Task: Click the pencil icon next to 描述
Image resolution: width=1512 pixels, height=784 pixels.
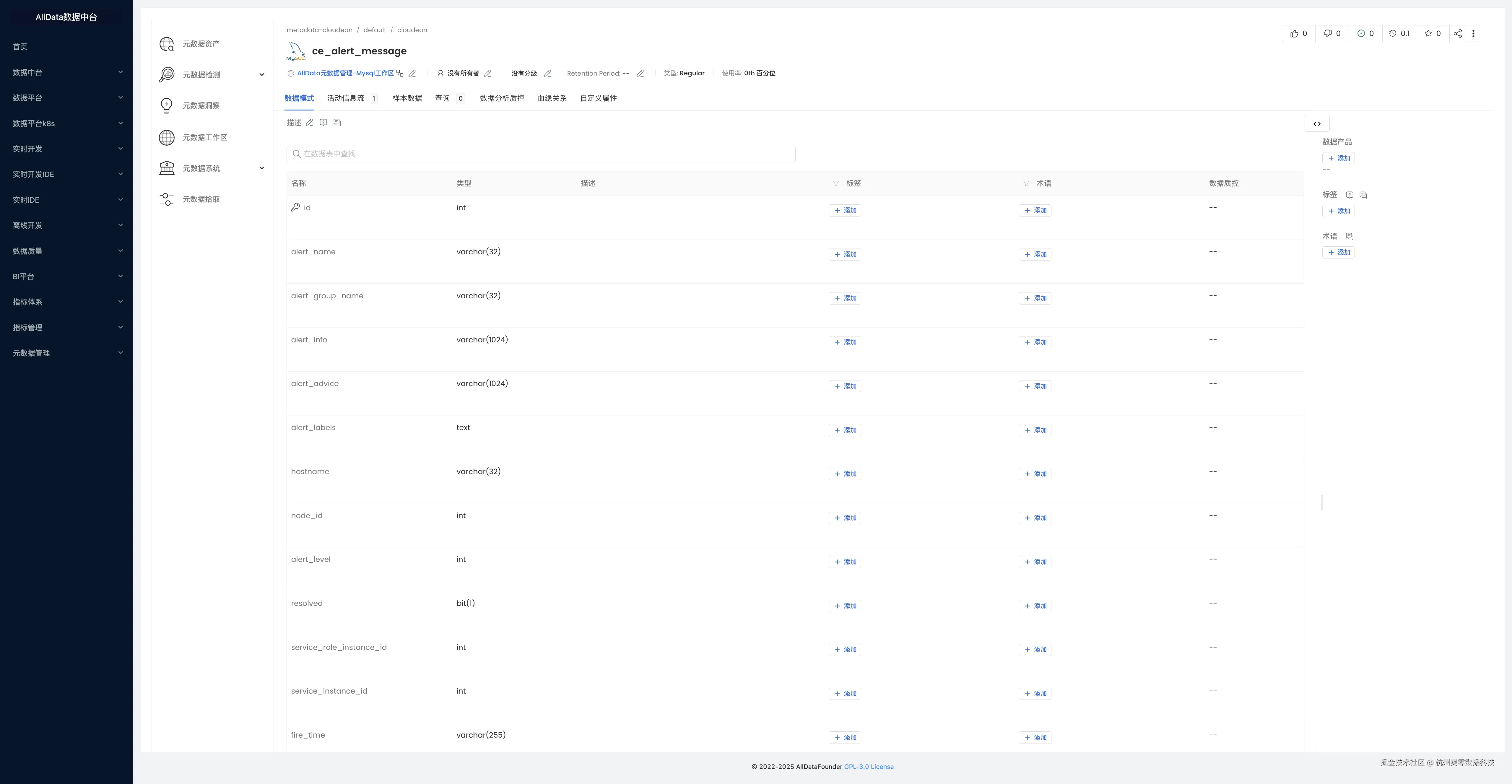Action: pos(309,123)
